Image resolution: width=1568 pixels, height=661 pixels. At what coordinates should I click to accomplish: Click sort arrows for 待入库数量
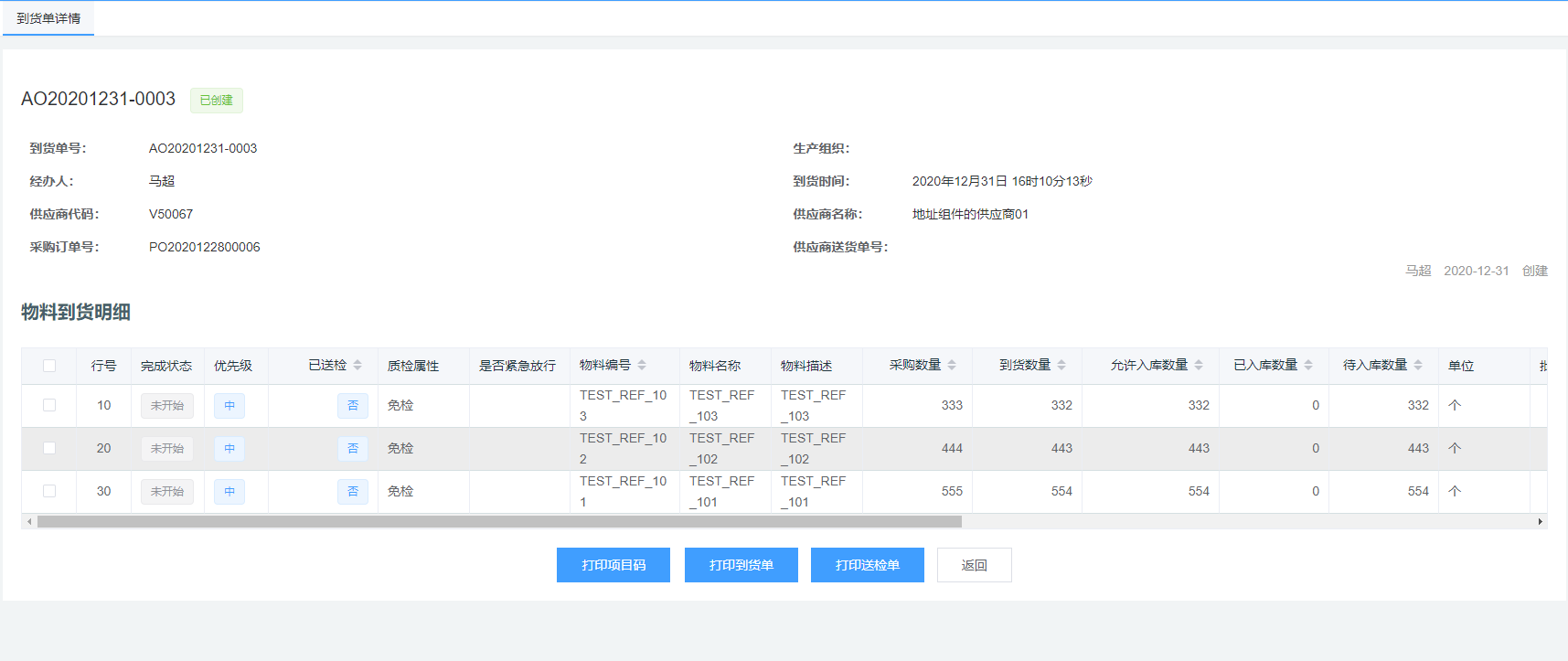1418,365
